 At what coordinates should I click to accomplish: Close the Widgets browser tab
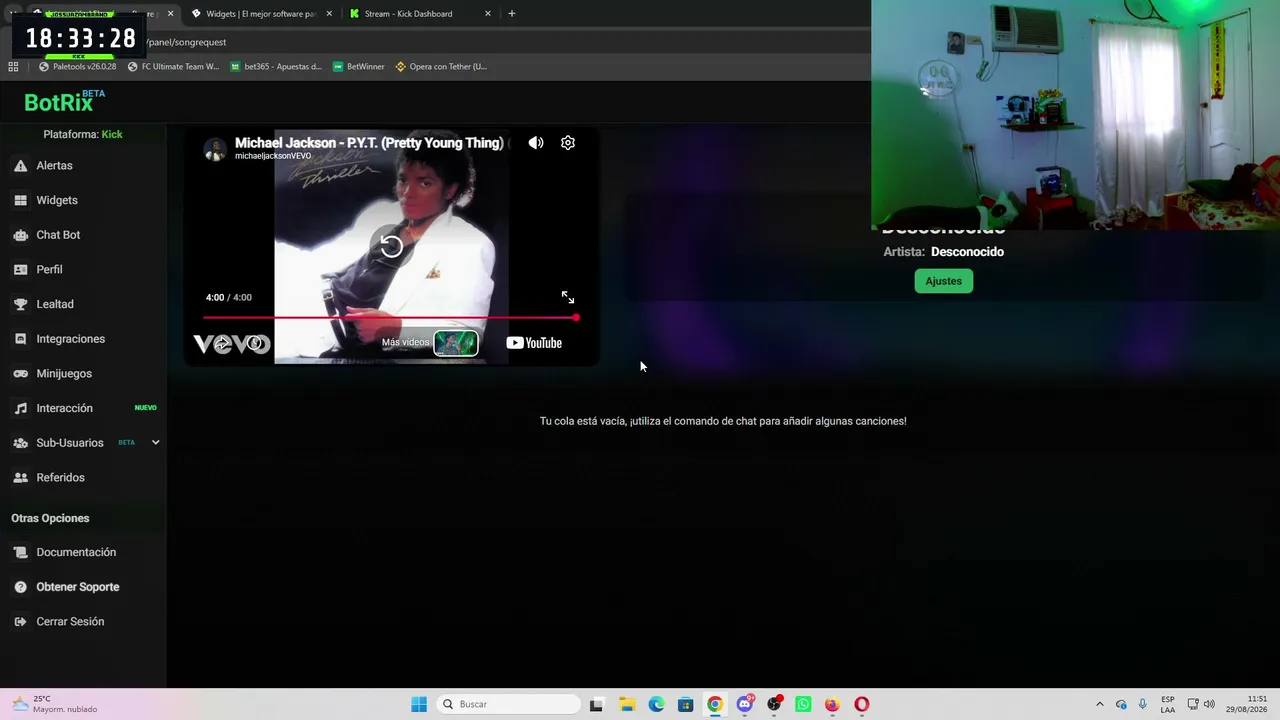[x=329, y=14]
